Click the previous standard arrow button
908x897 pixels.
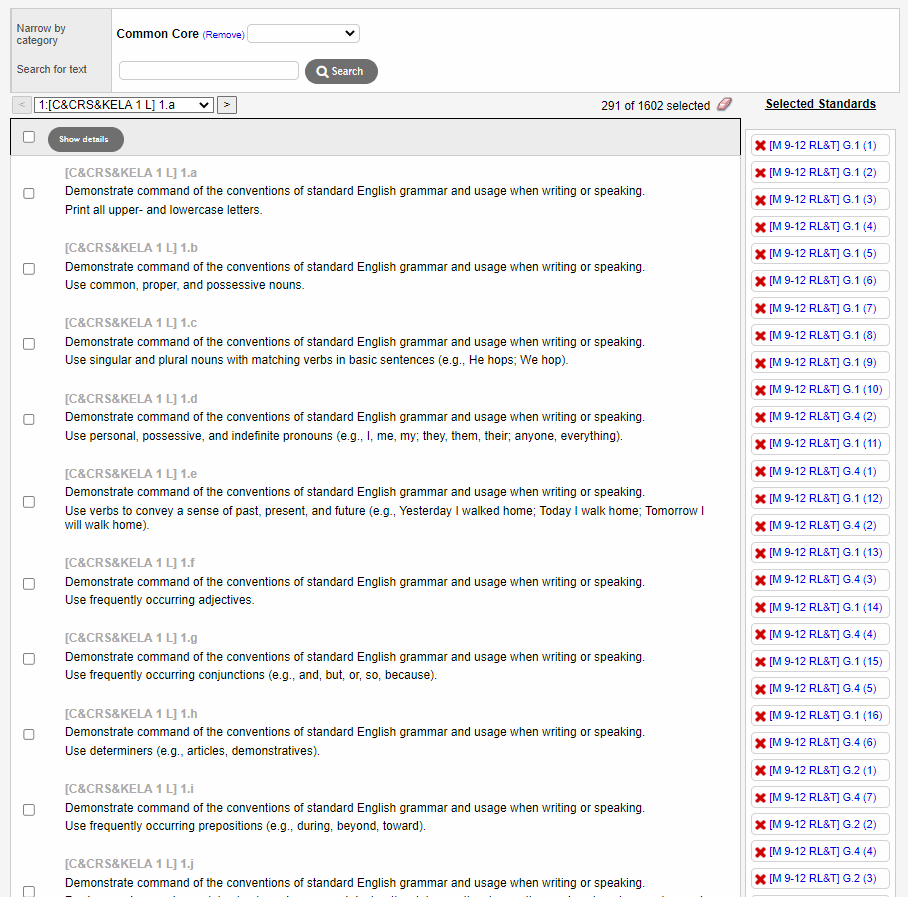21,104
